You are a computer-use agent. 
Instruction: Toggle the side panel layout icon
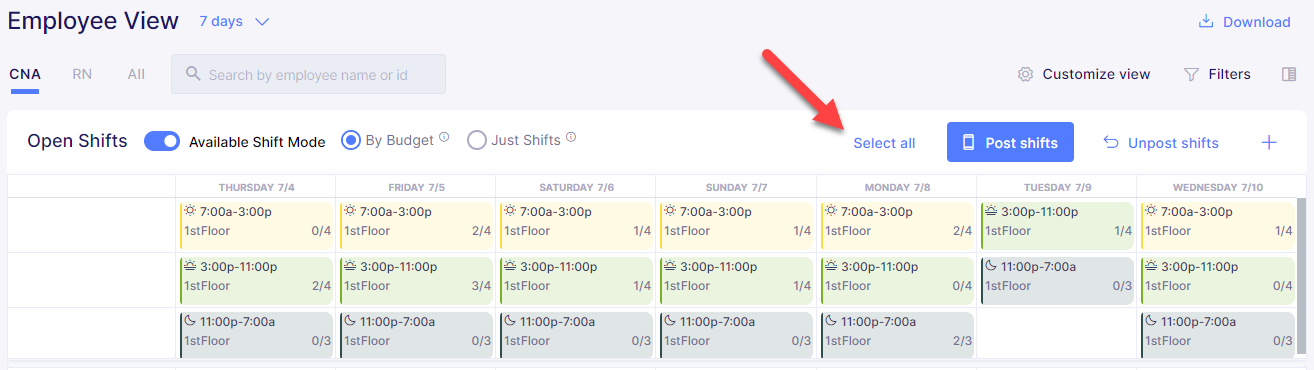click(1289, 74)
